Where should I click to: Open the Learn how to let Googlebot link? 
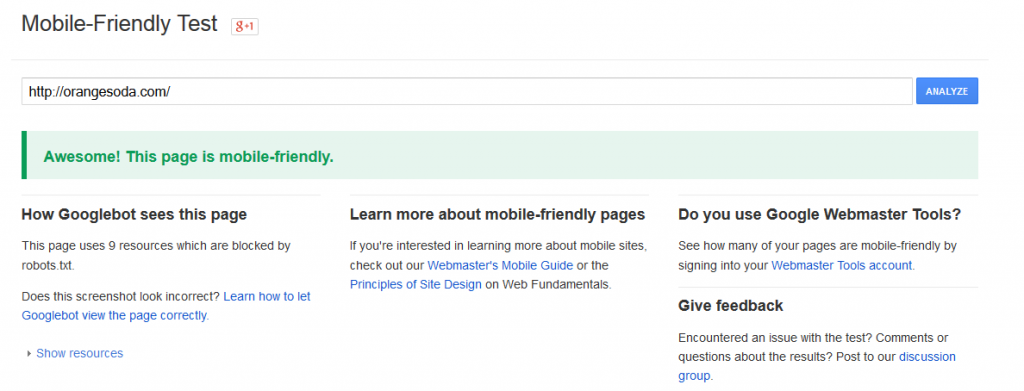(167, 306)
